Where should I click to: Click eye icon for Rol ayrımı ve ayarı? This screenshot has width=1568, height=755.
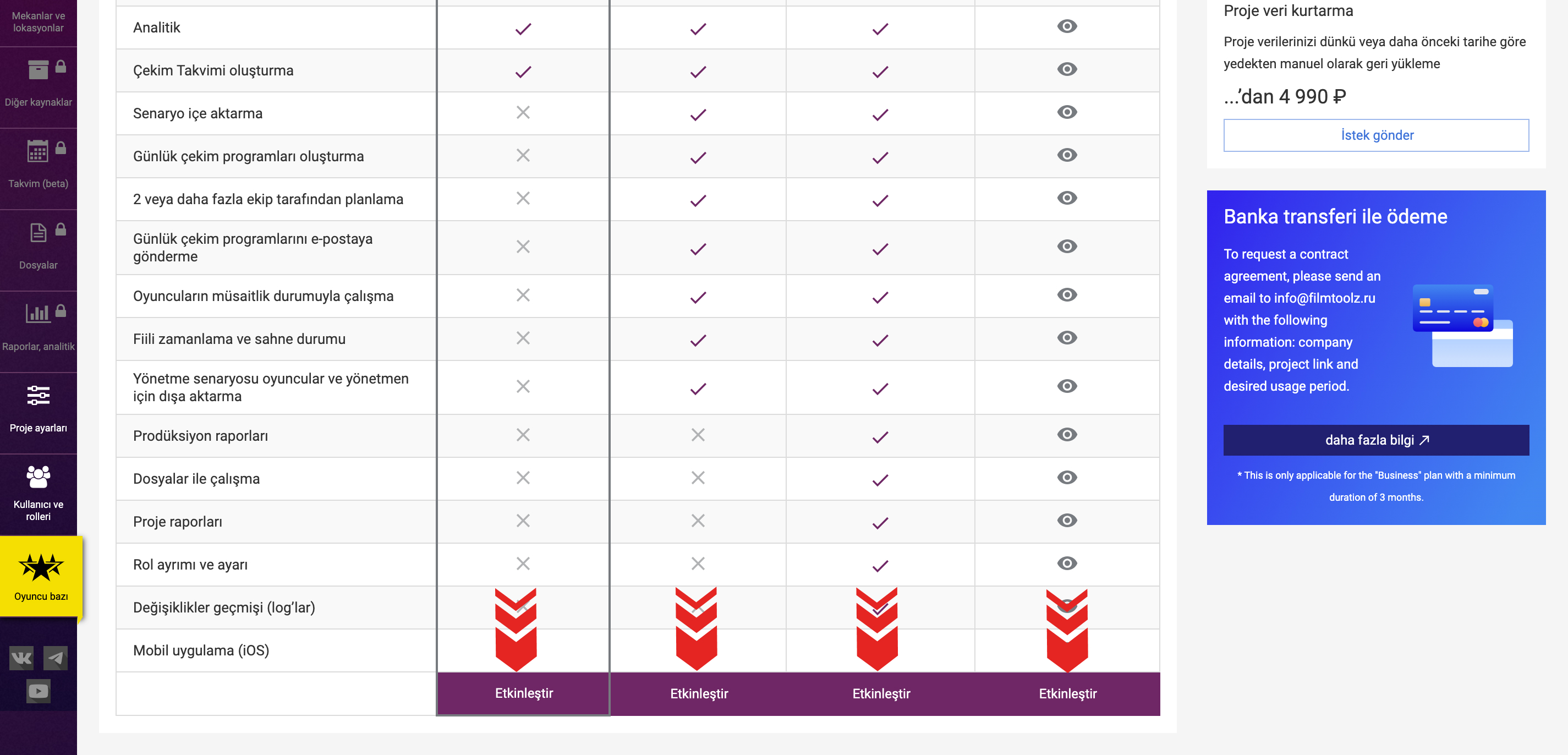pos(1067,563)
